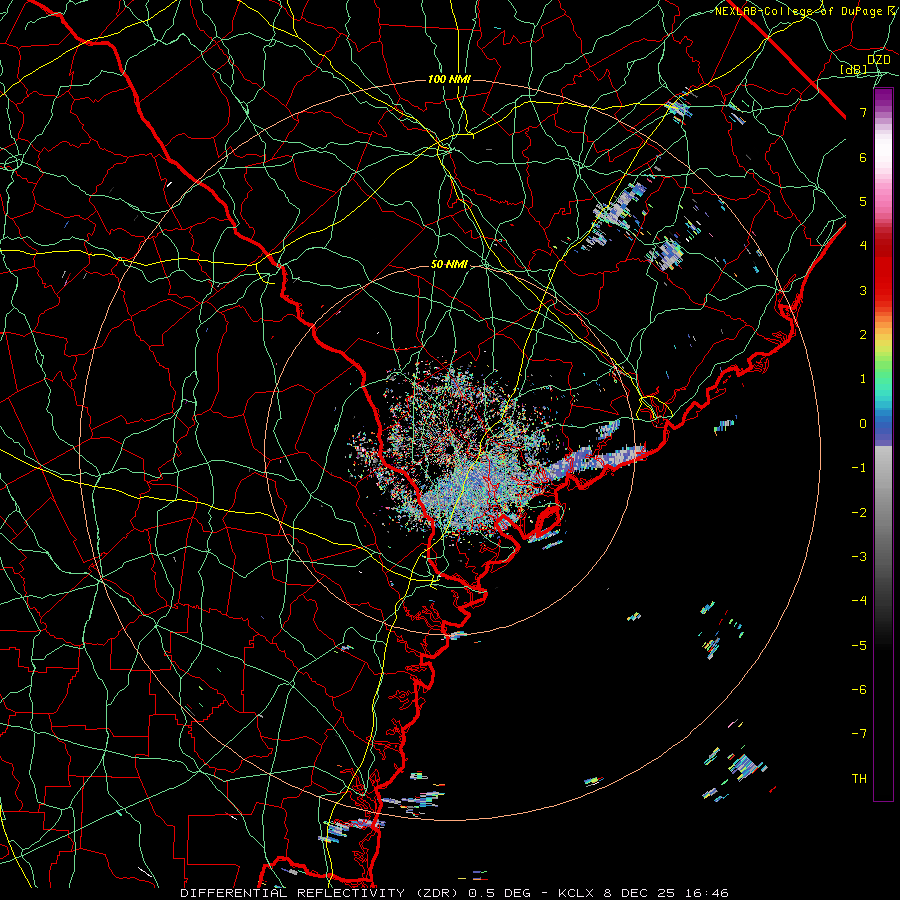Click the 5 value on the color scale
This screenshot has width=900, height=900.
pyautogui.click(x=863, y=201)
